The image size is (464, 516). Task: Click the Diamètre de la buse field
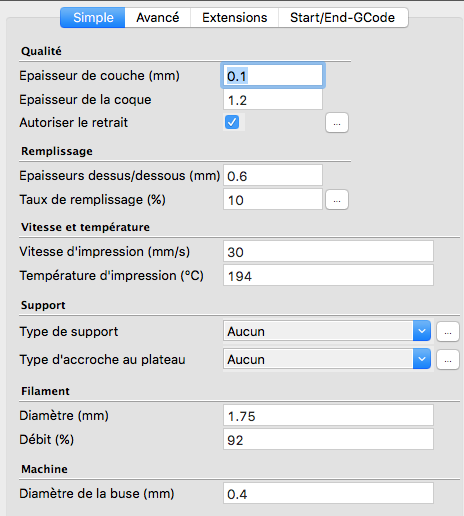coord(328,493)
